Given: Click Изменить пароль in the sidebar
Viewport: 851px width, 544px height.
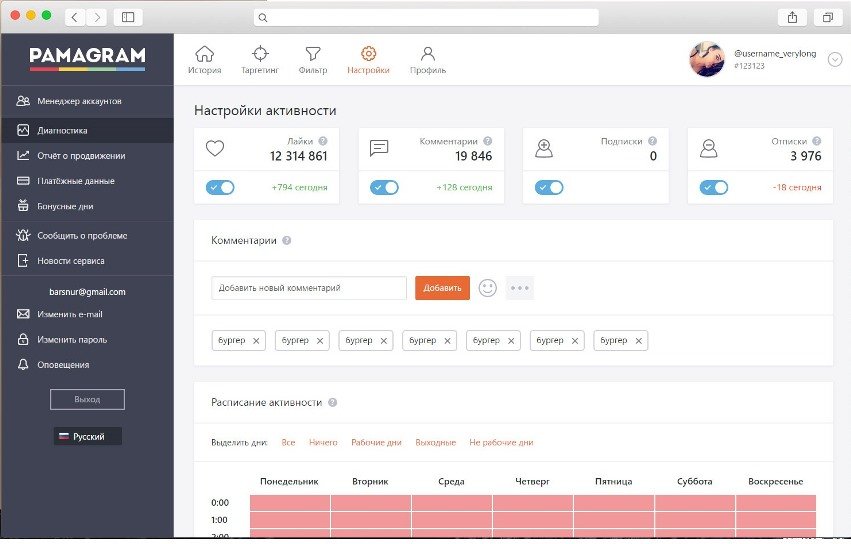Looking at the screenshot, I should pos(87,339).
